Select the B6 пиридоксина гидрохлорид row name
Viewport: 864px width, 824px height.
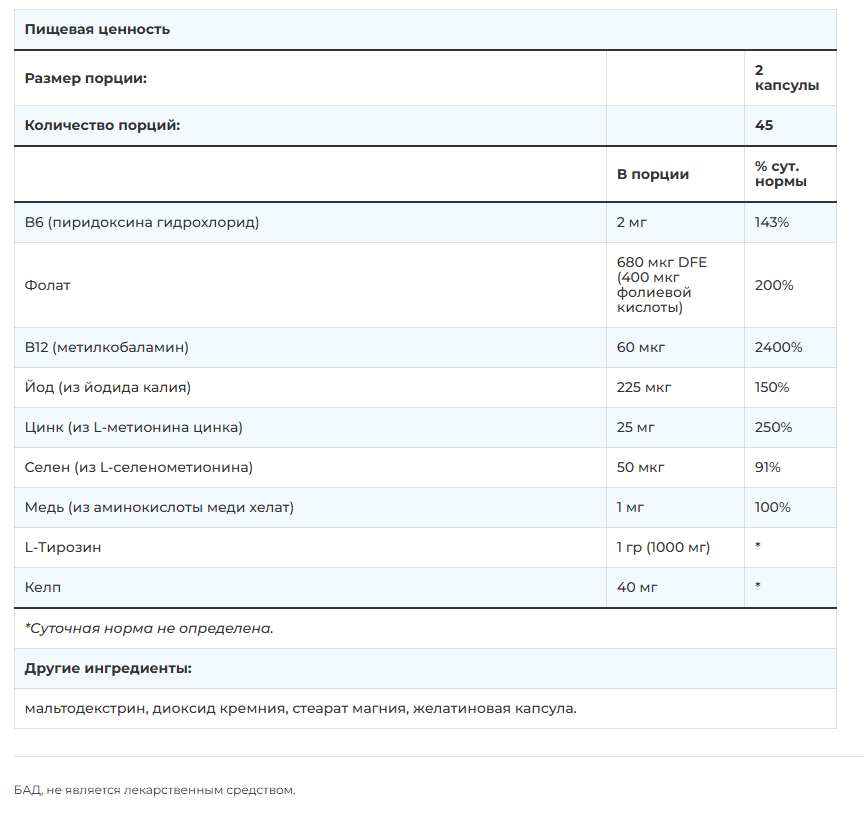point(141,222)
